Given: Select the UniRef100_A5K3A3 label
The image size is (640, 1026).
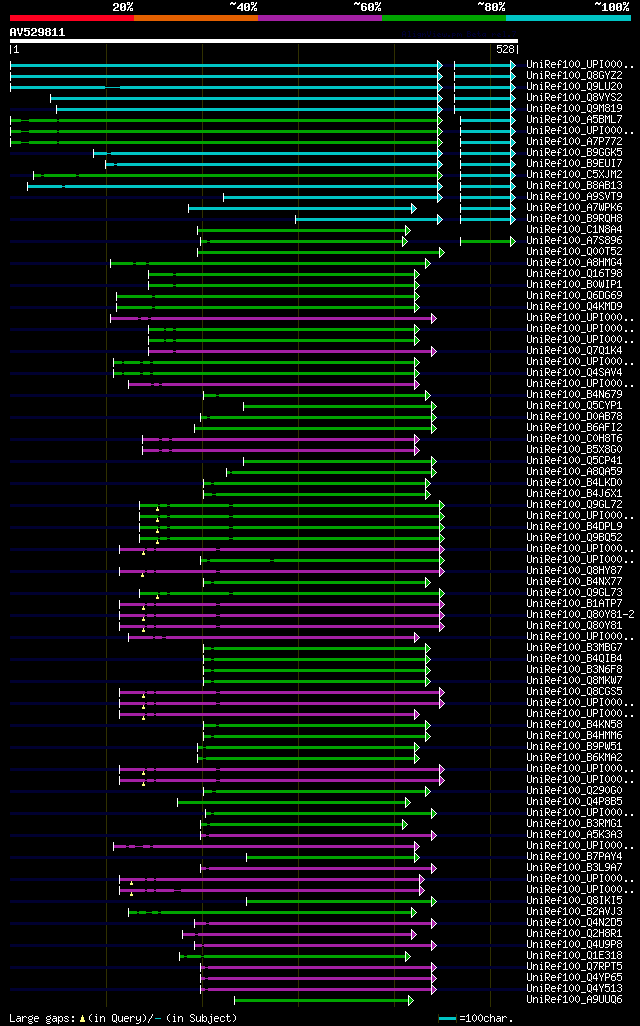Looking at the screenshot, I should [575, 834].
